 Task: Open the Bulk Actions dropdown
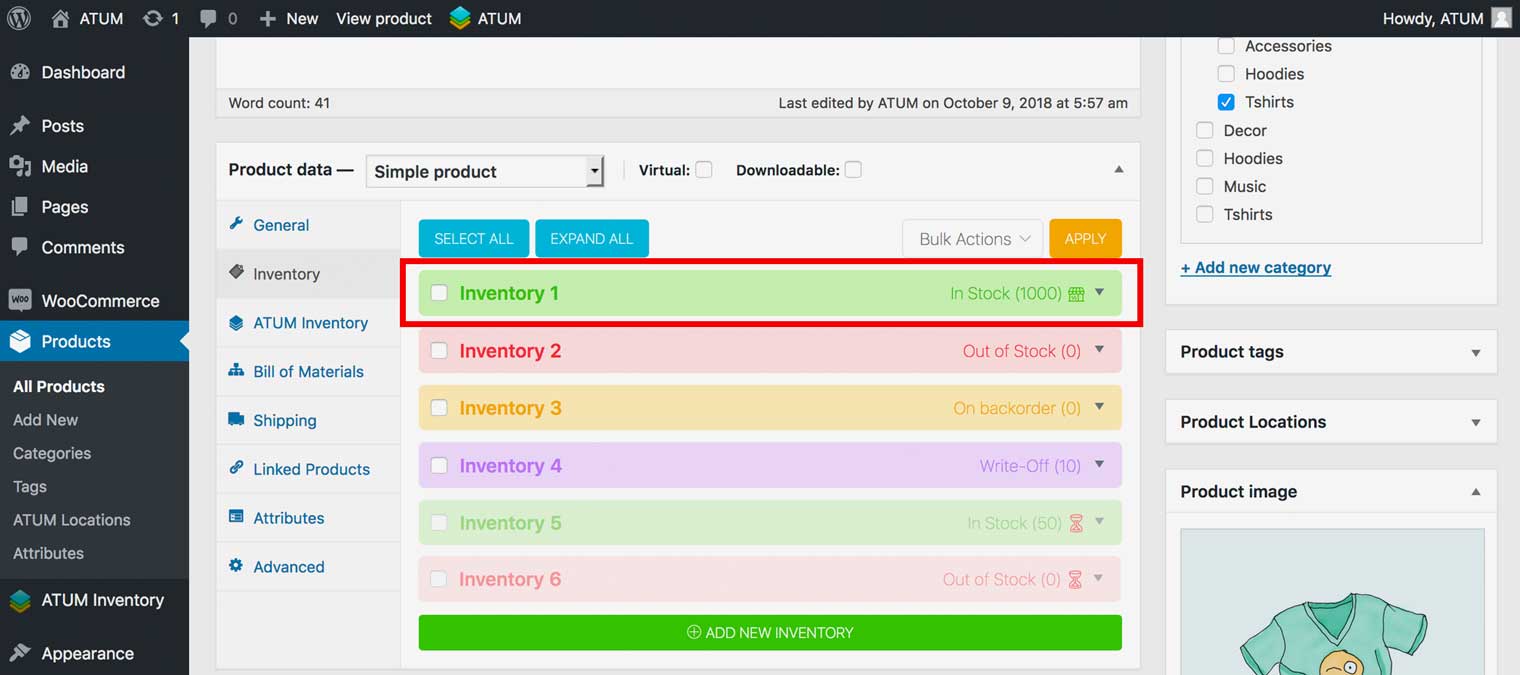coord(973,239)
